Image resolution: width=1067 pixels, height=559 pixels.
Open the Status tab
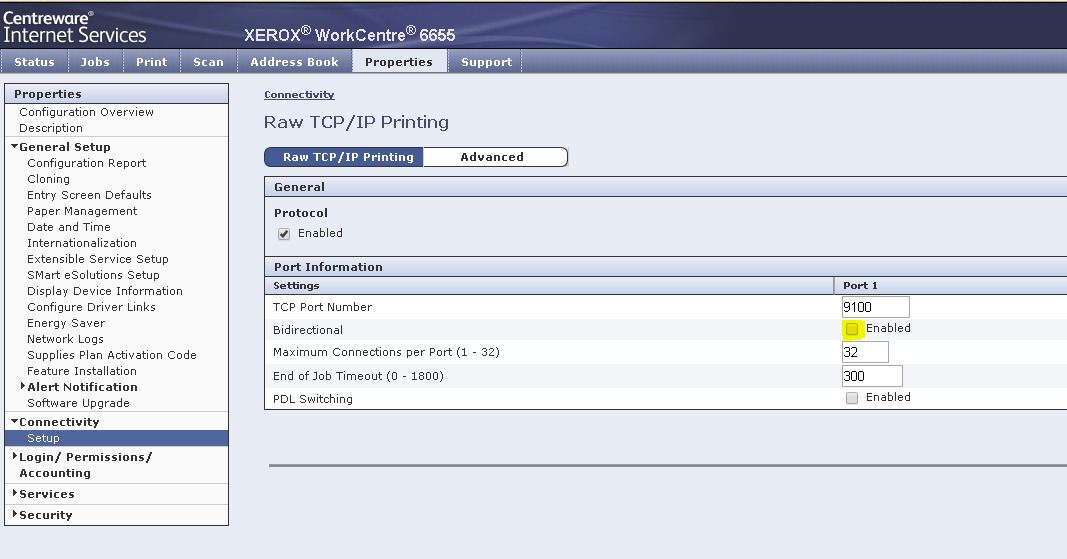[34, 62]
